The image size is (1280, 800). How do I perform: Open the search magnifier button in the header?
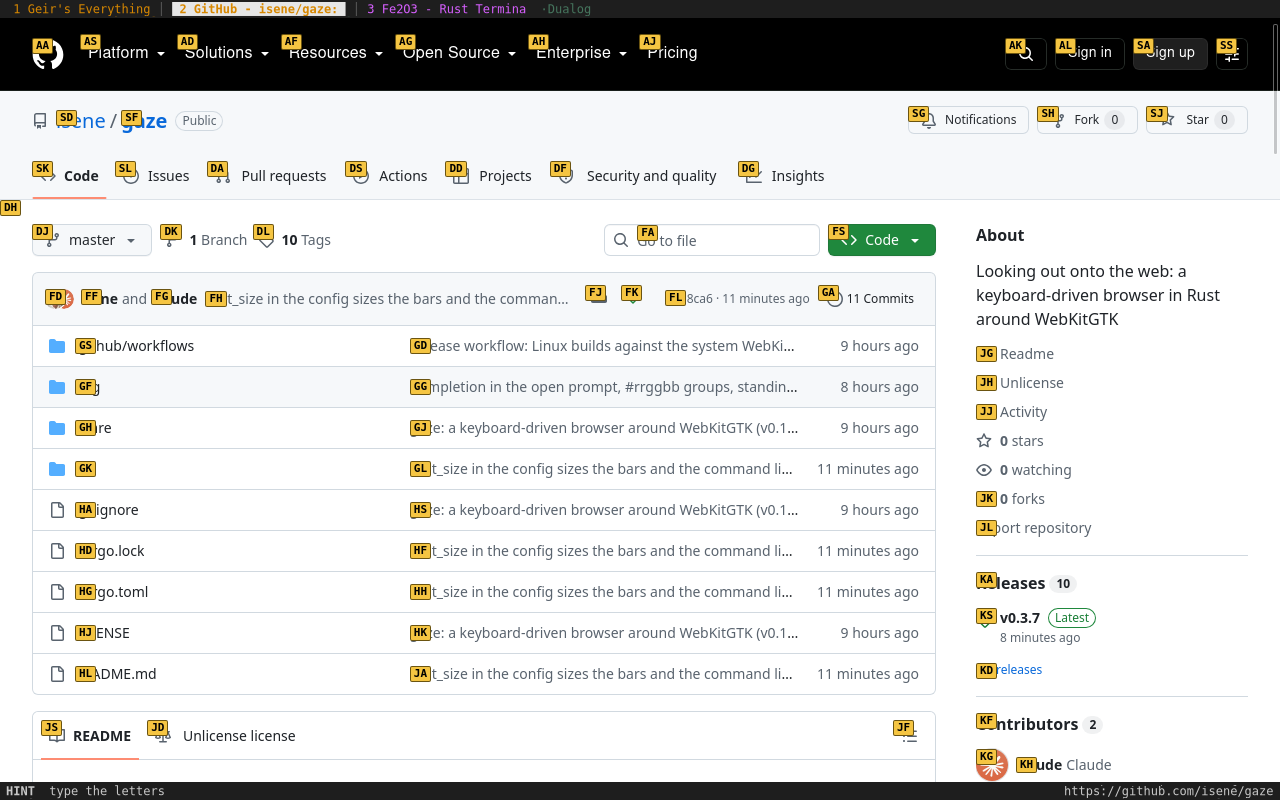[1026, 53]
